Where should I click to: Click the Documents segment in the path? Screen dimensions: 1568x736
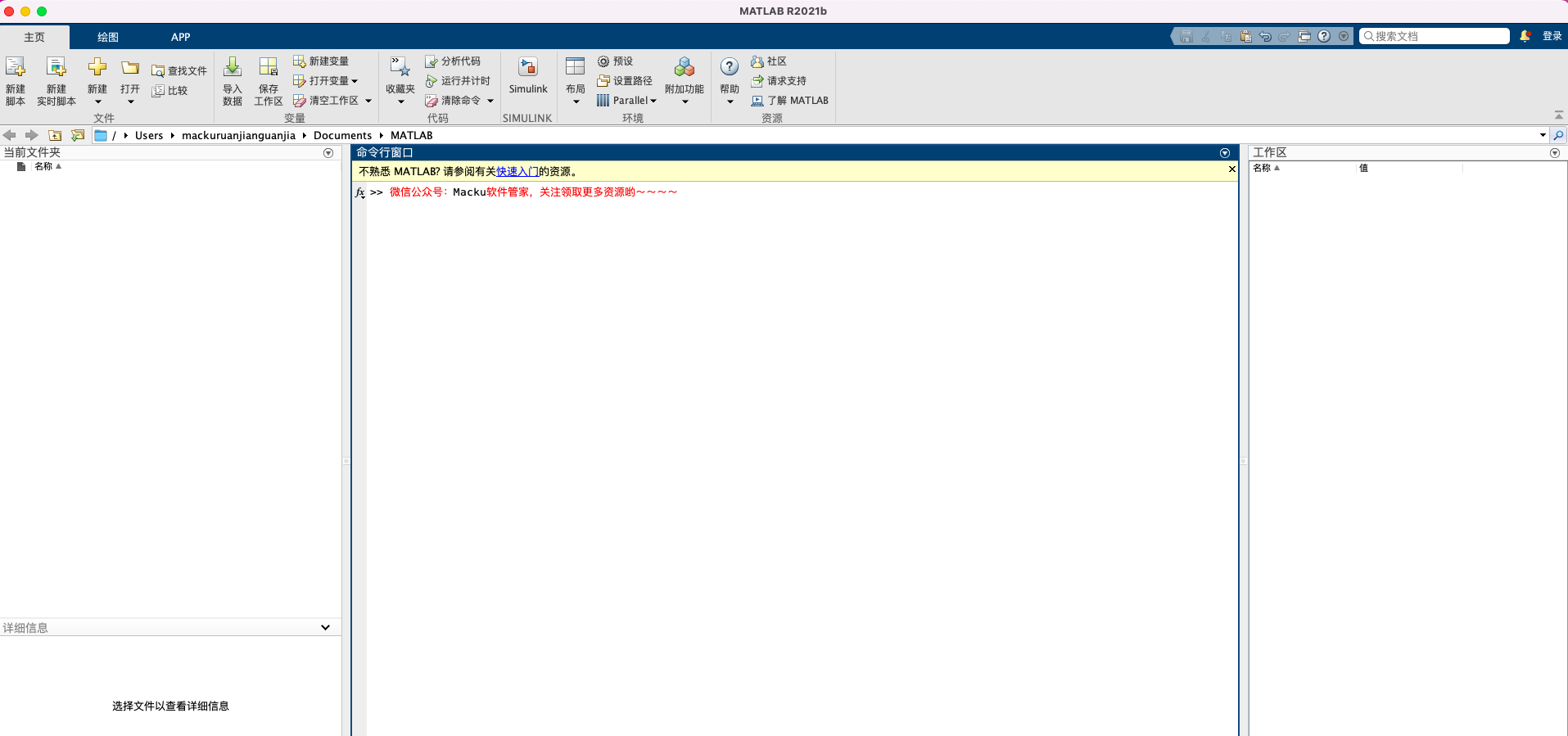coord(342,135)
